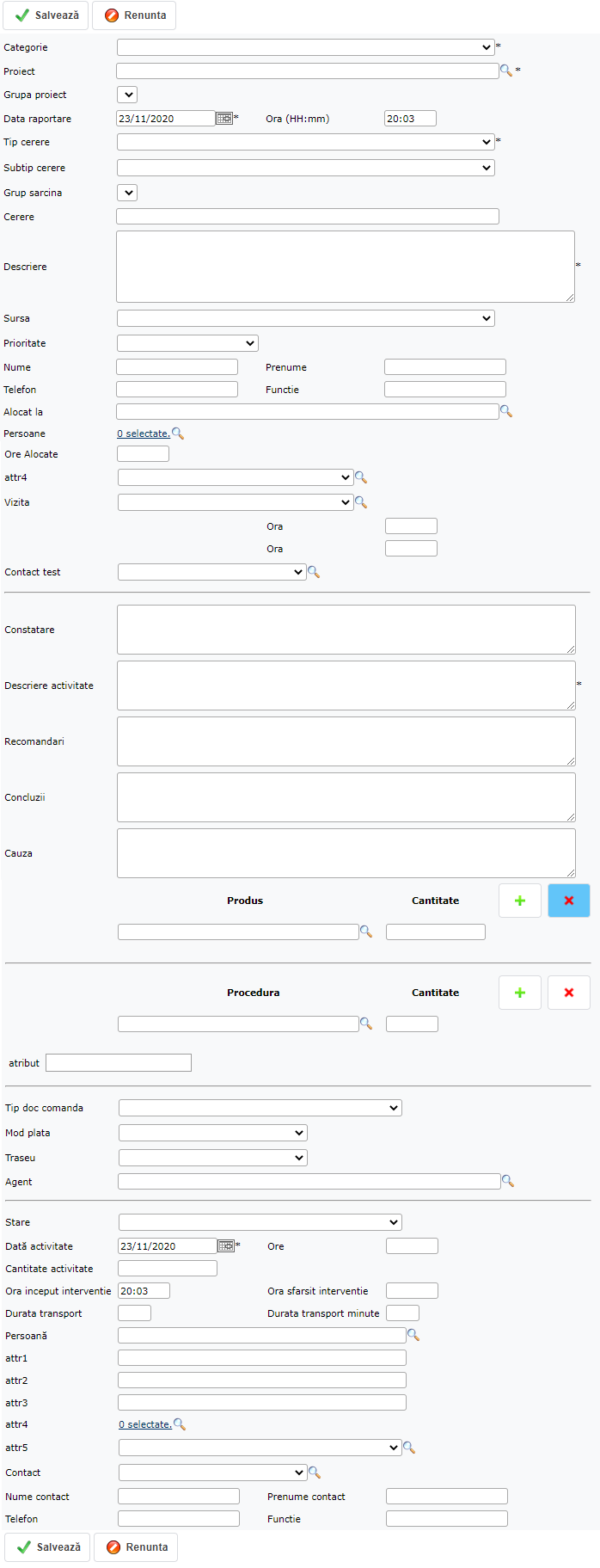Open the Tip cerere dropdown
The image size is (600, 1568).
click(305, 142)
